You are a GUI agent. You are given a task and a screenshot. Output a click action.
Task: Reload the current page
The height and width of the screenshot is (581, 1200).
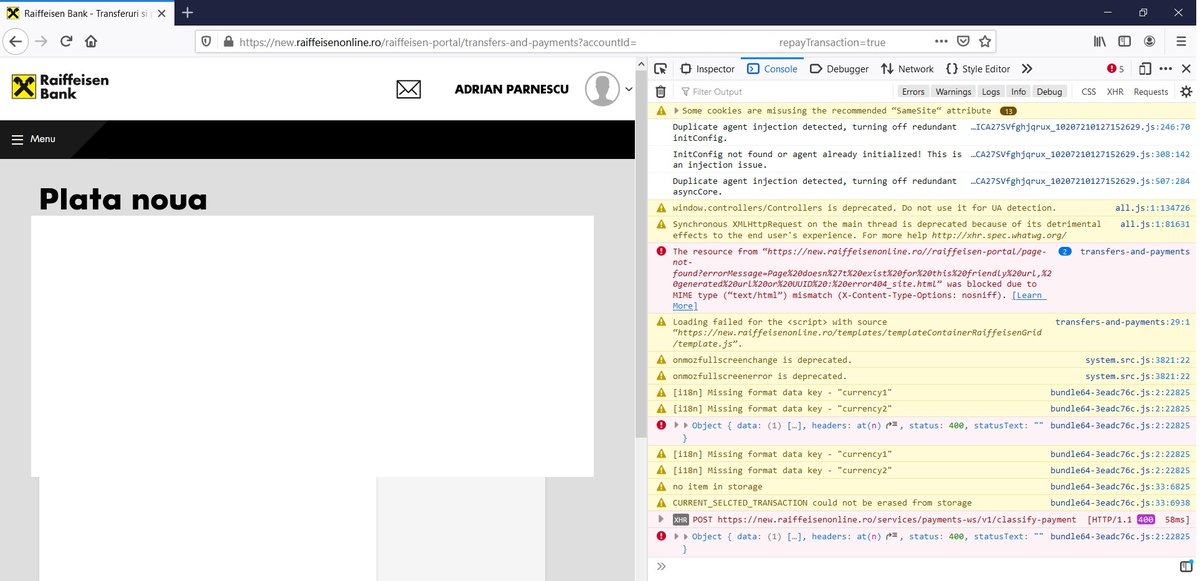[x=67, y=42]
